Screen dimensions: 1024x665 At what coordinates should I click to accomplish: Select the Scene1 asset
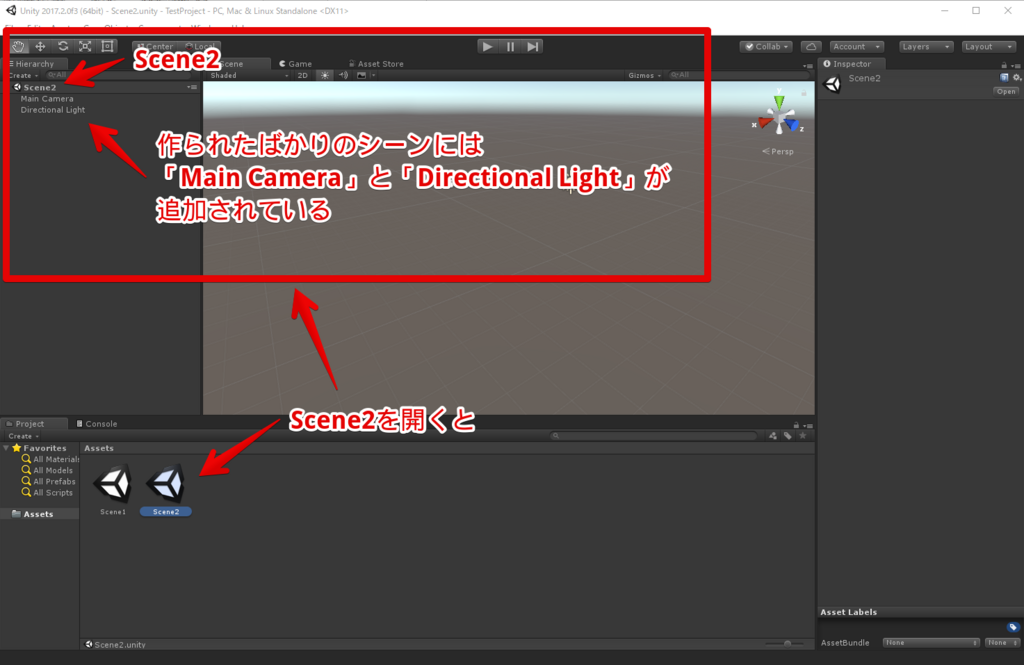[x=113, y=489]
